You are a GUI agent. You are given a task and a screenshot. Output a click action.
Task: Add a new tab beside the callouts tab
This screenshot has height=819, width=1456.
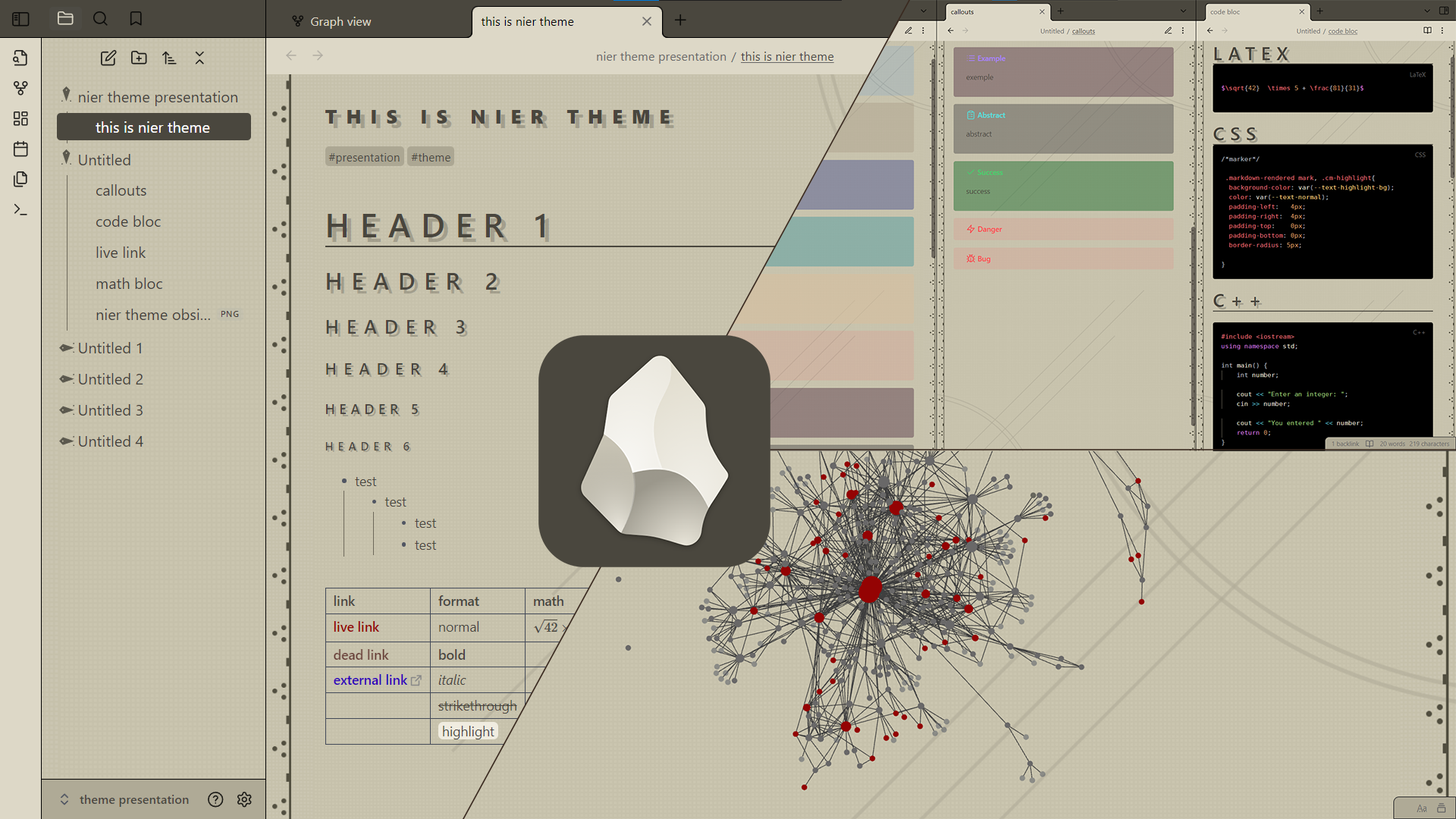coord(1061,11)
